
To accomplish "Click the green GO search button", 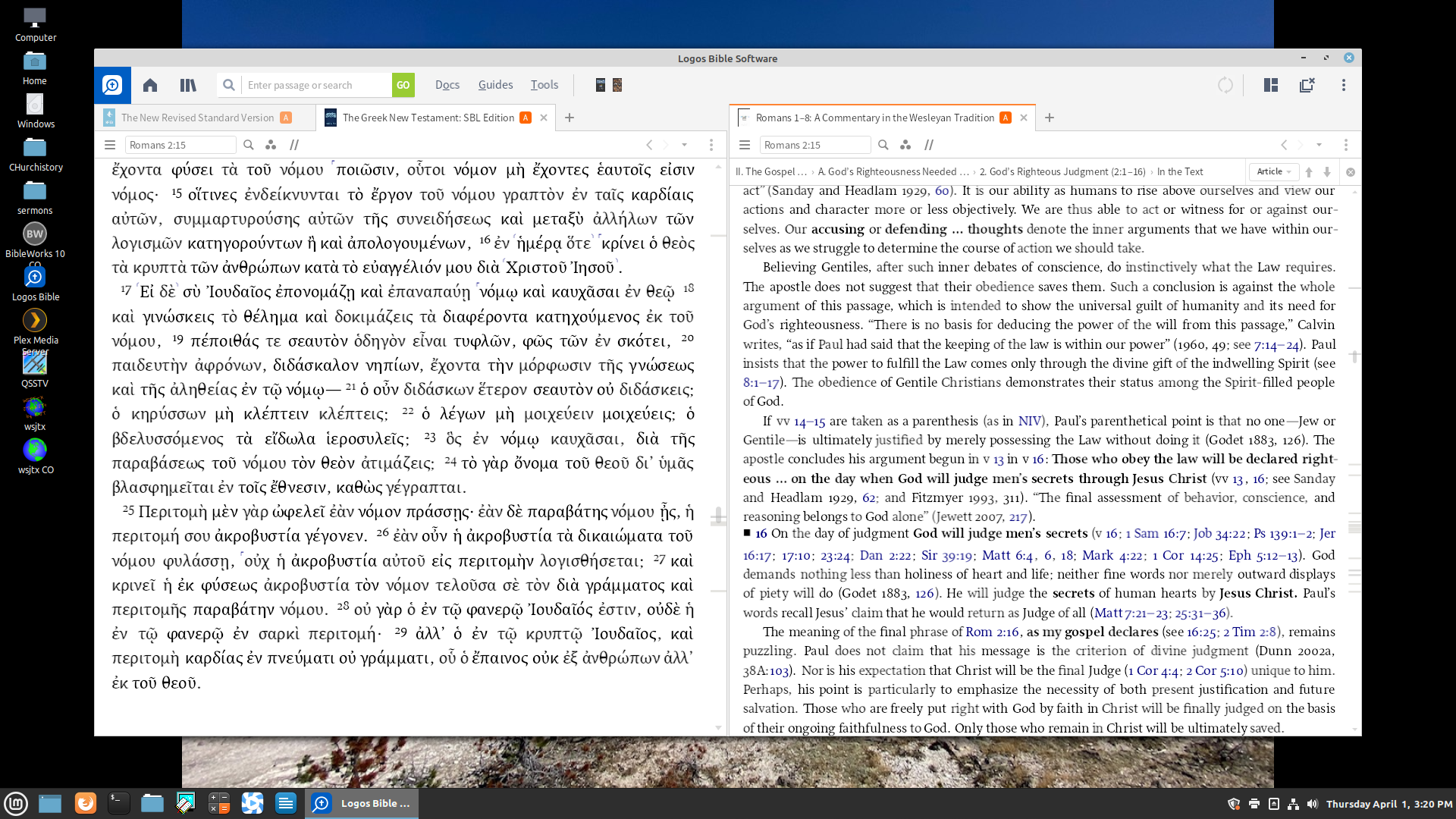I will 403,85.
